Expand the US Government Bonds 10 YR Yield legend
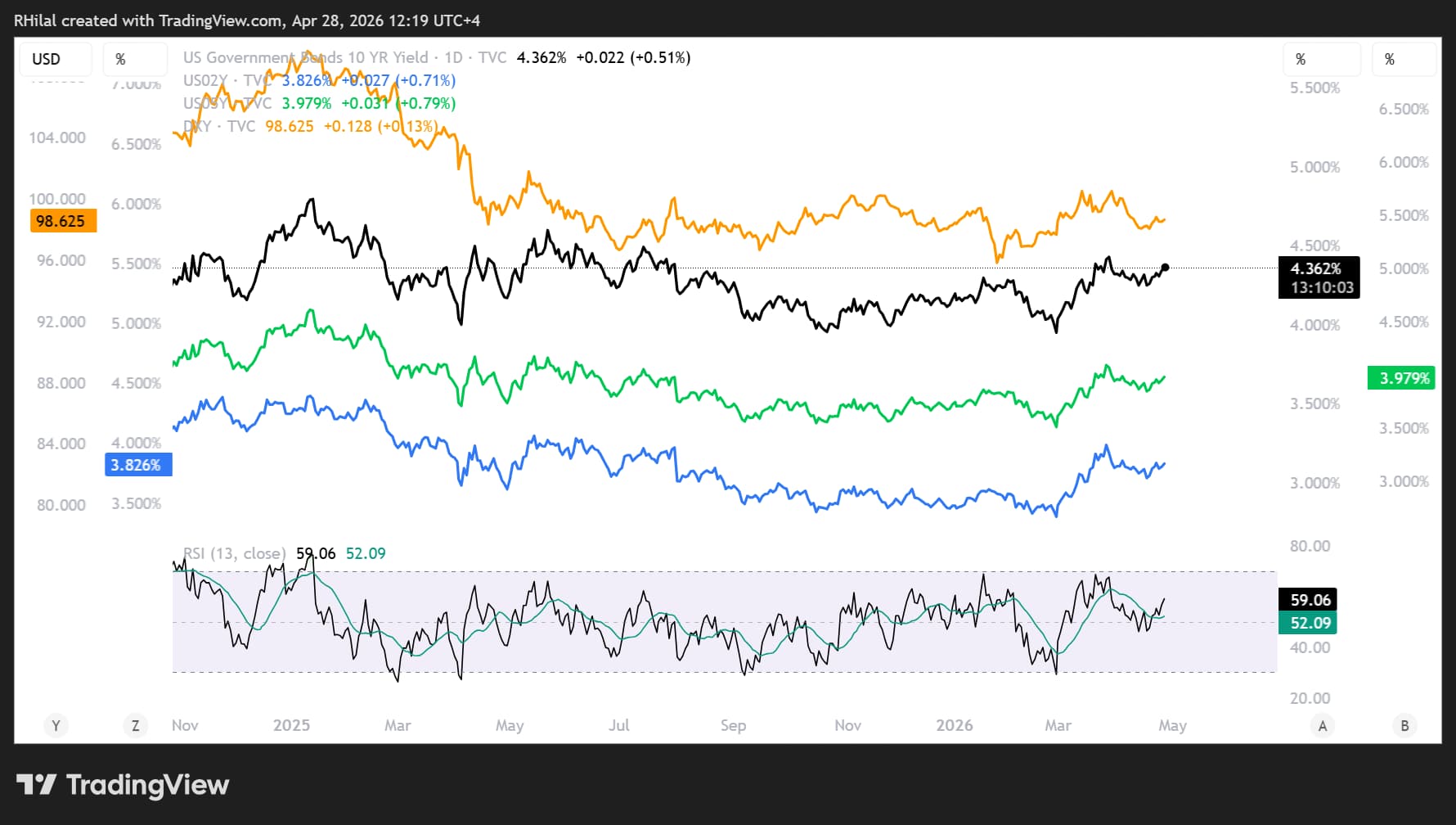This screenshot has height=825, width=1456. point(305,57)
